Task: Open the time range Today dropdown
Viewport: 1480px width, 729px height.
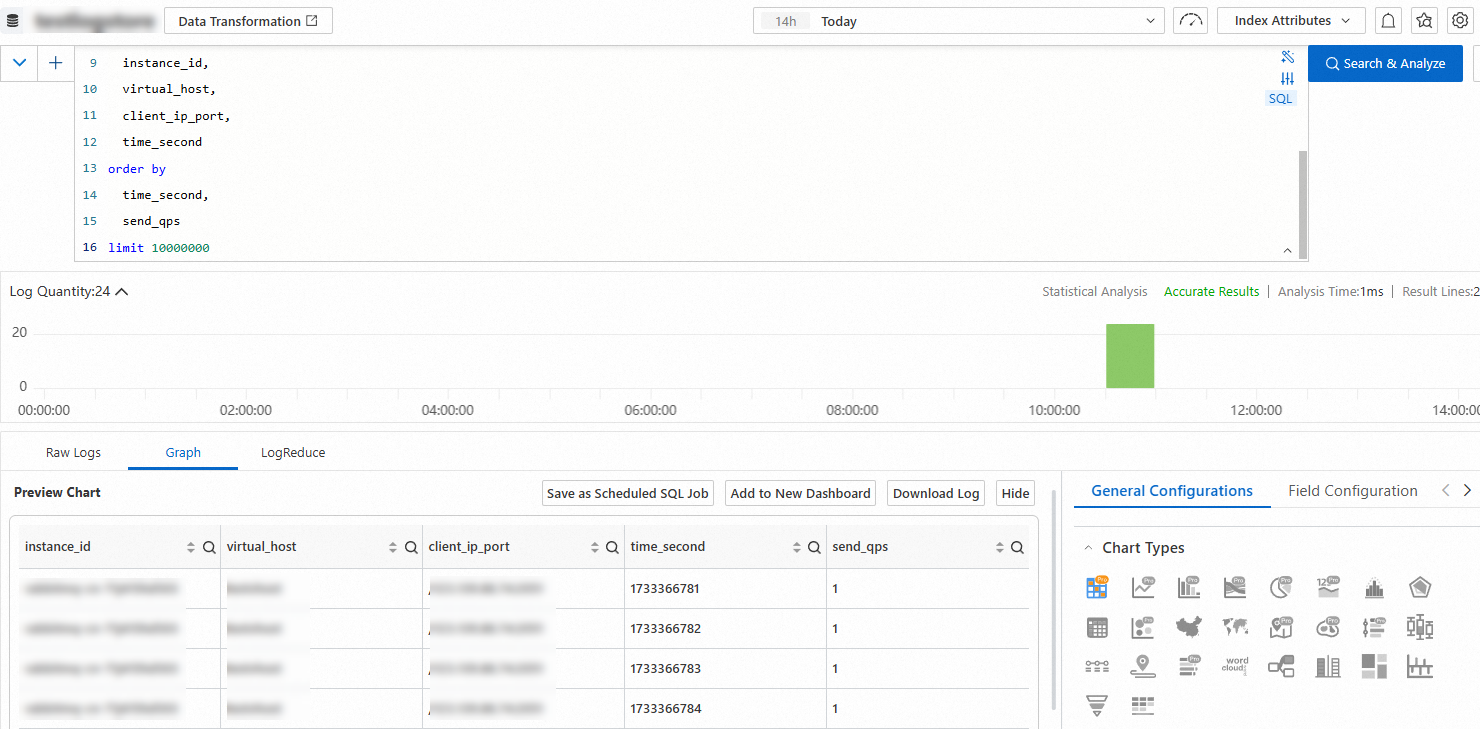Action: [959, 21]
